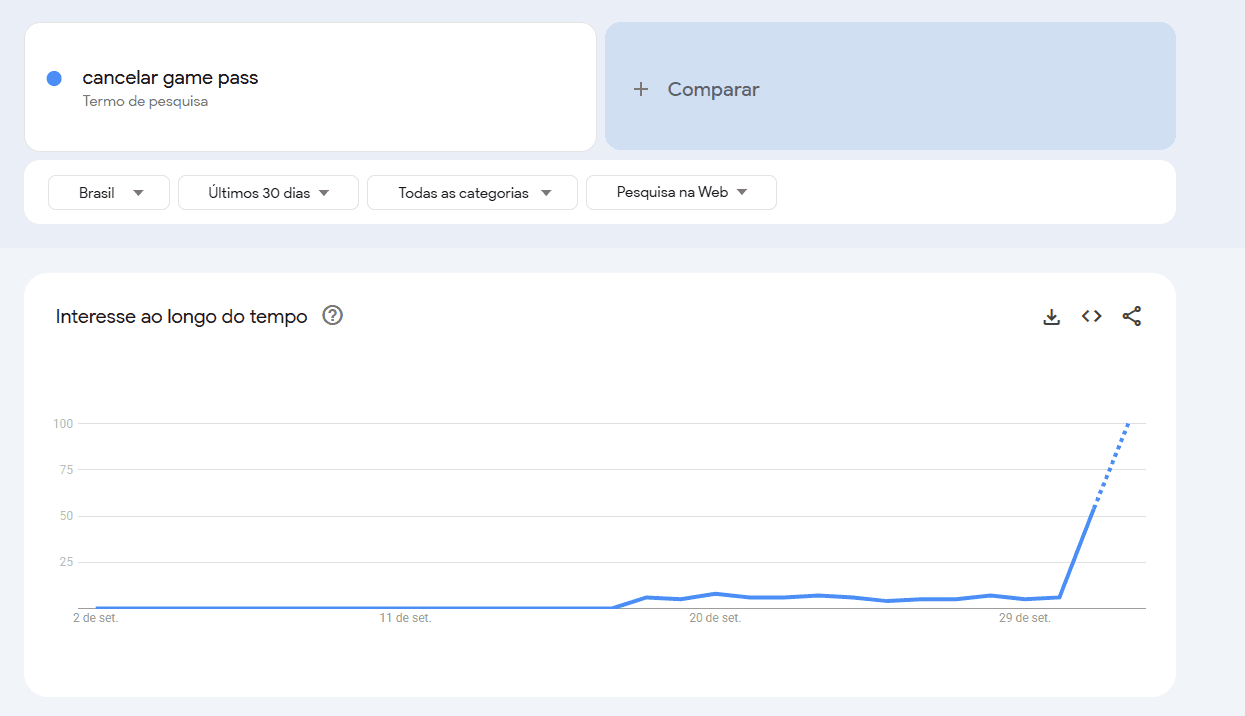Click the dotted portion of the trend line

click(x=1111, y=466)
